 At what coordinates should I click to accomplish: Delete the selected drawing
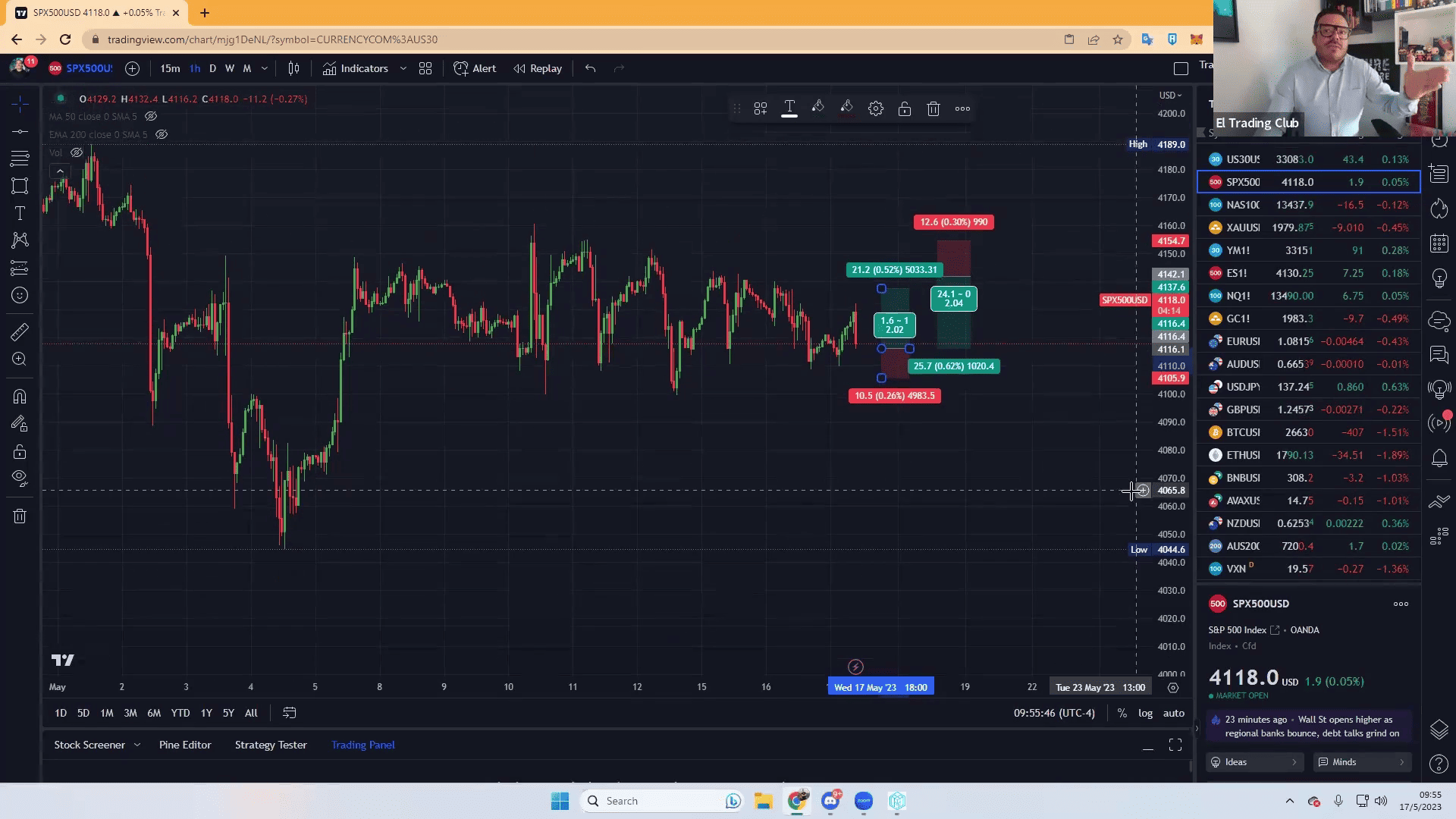[934, 108]
